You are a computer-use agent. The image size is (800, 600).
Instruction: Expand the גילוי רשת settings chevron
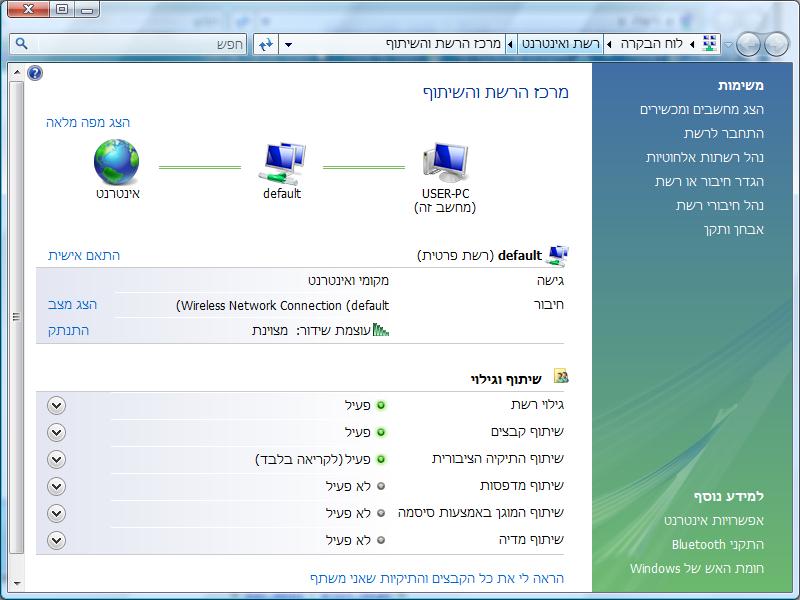pyautogui.click(x=56, y=406)
